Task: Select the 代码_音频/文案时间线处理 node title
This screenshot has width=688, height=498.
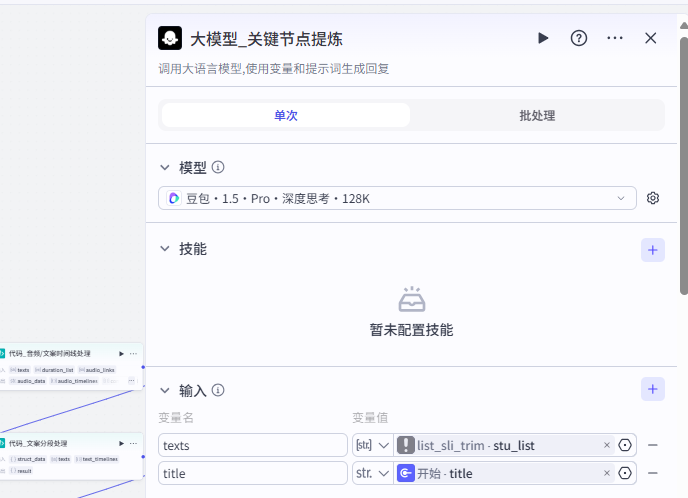Action: pos(50,354)
